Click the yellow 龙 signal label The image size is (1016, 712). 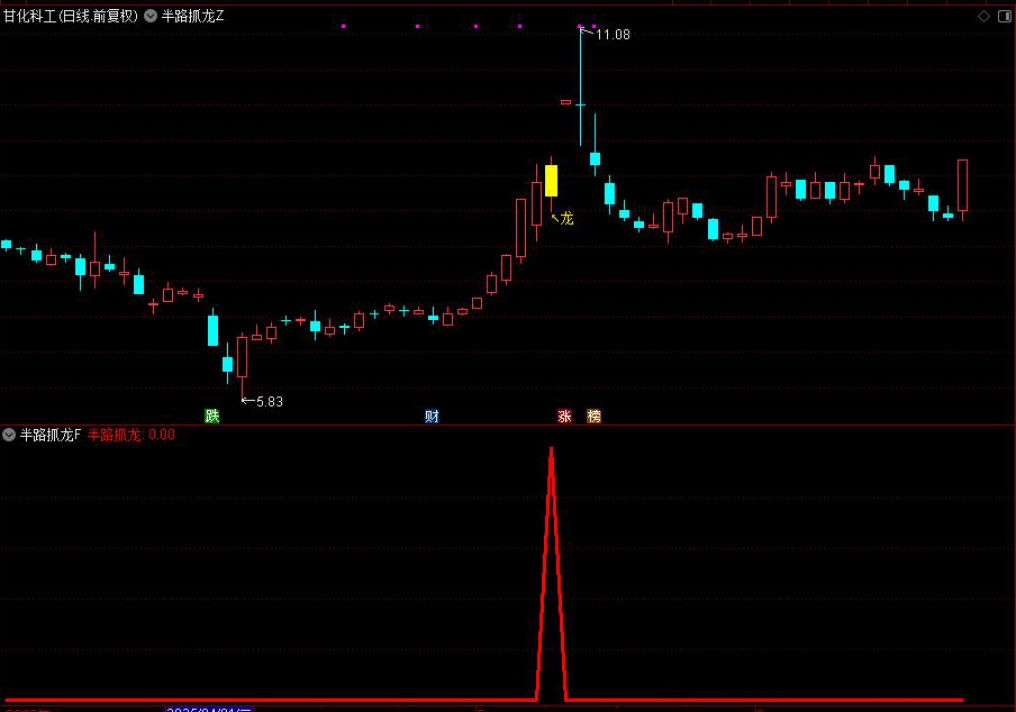pyautogui.click(x=567, y=218)
